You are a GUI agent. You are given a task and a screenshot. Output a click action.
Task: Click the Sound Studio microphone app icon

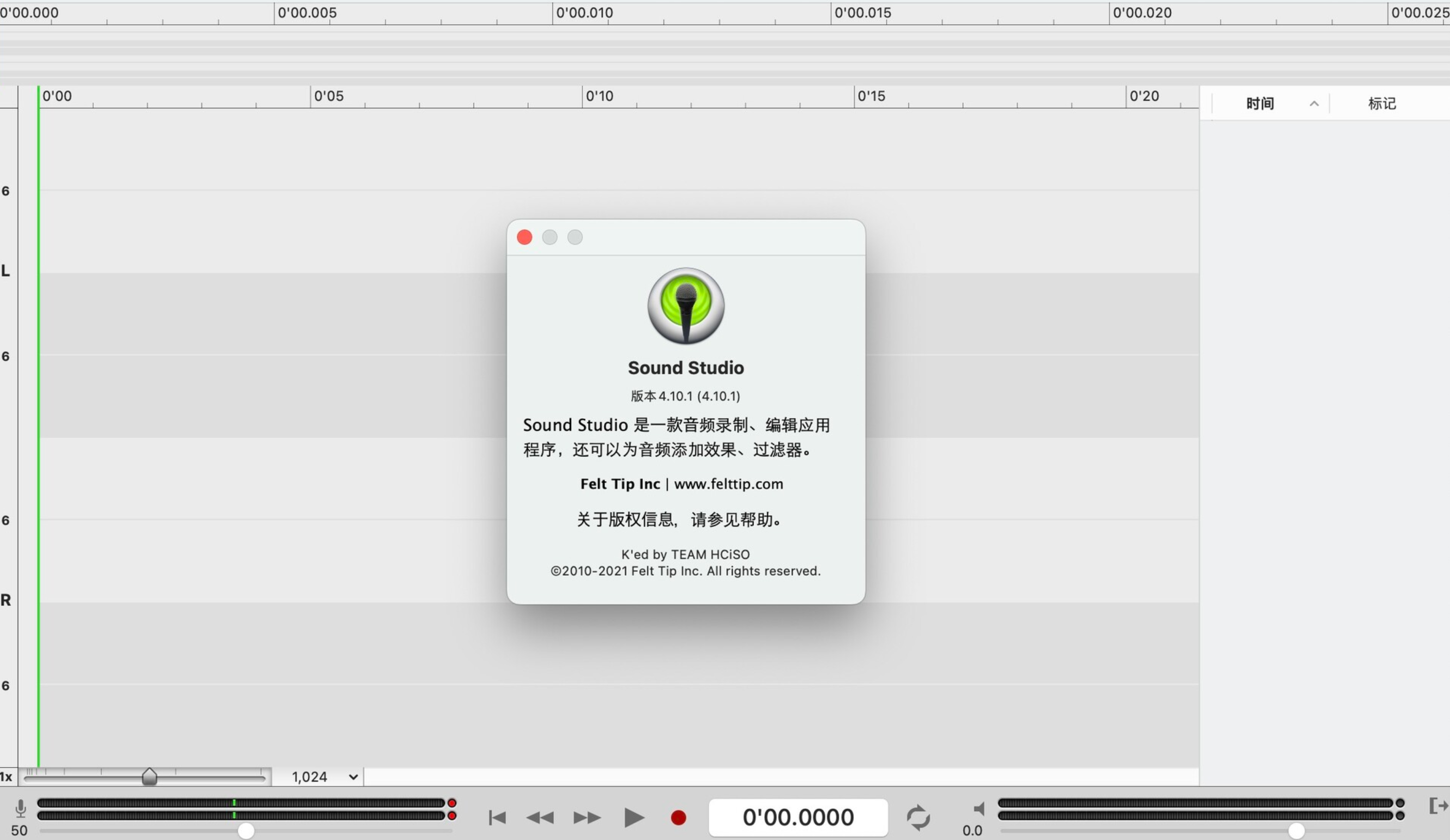coord(686,306)
